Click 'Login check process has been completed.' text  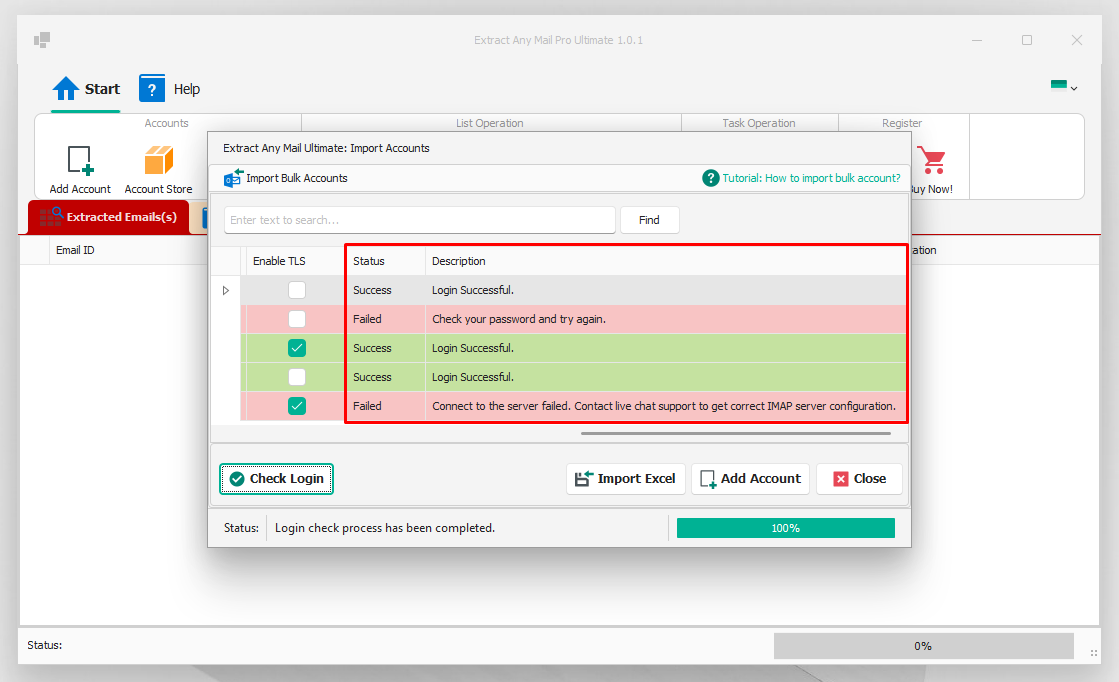(385, 528)
